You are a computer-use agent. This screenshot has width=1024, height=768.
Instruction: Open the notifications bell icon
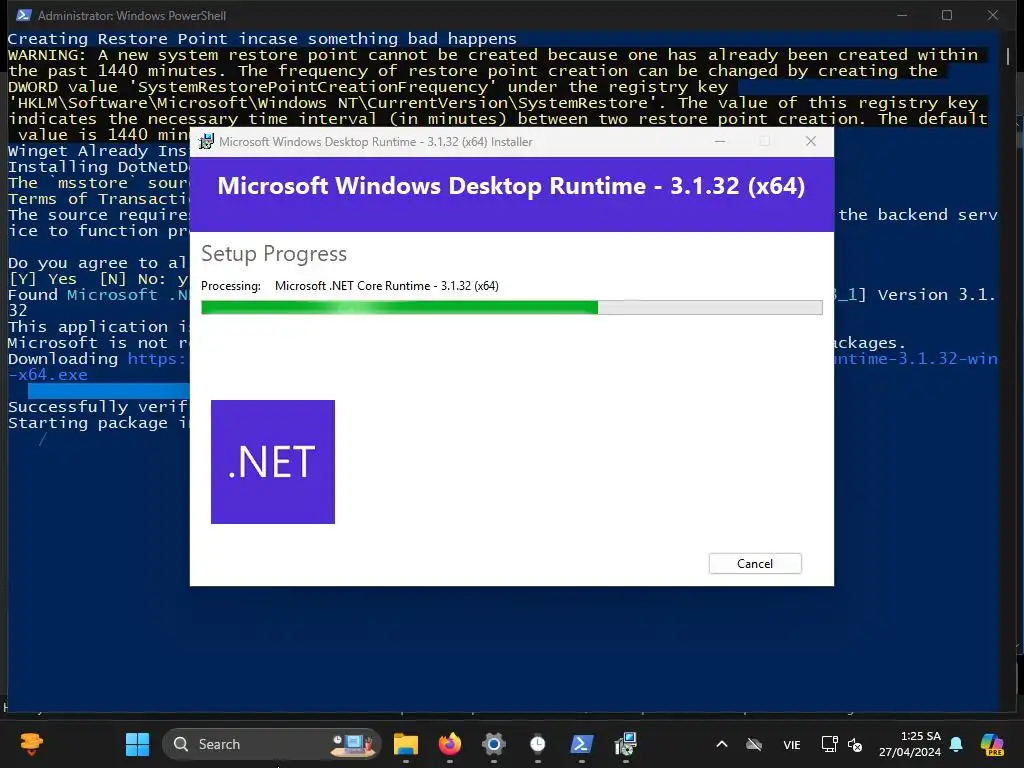tap(956, 744)
